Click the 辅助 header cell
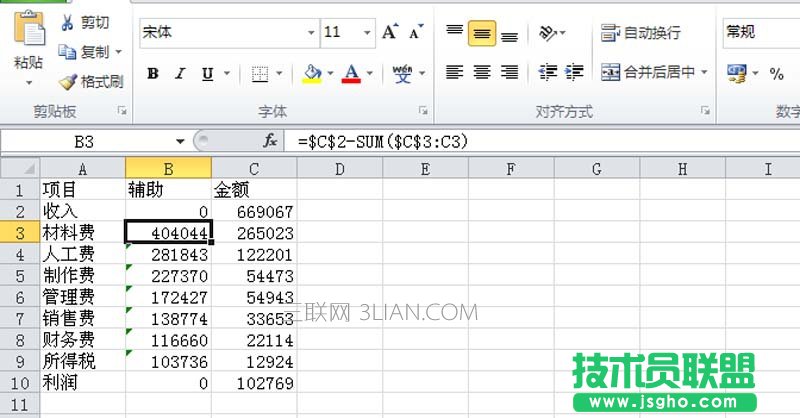This screenshot has width=800, height=418. pos(168,190)
